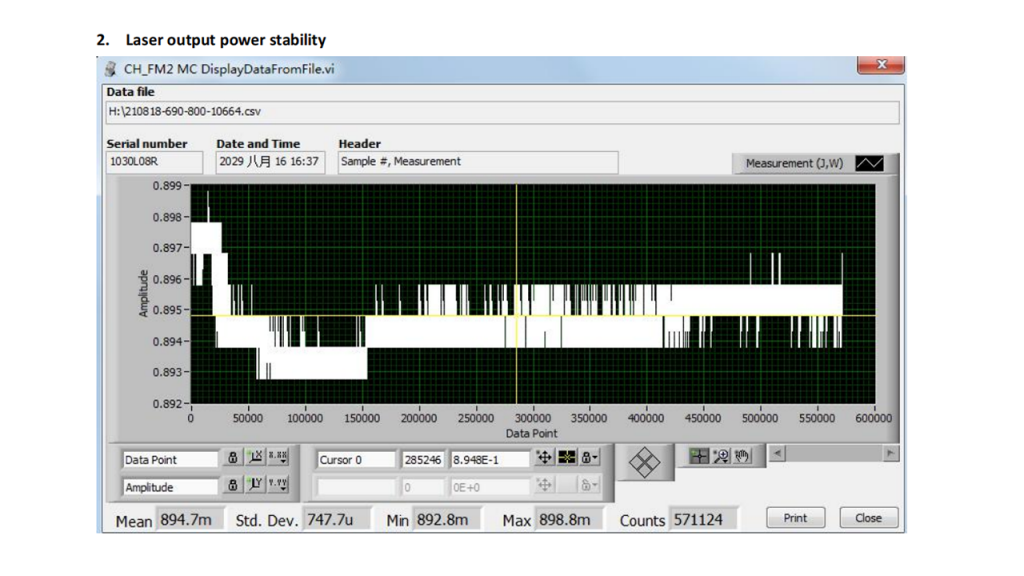
Task: Click the Std. Dev. value 747.7u
Action: coord(337,520)
